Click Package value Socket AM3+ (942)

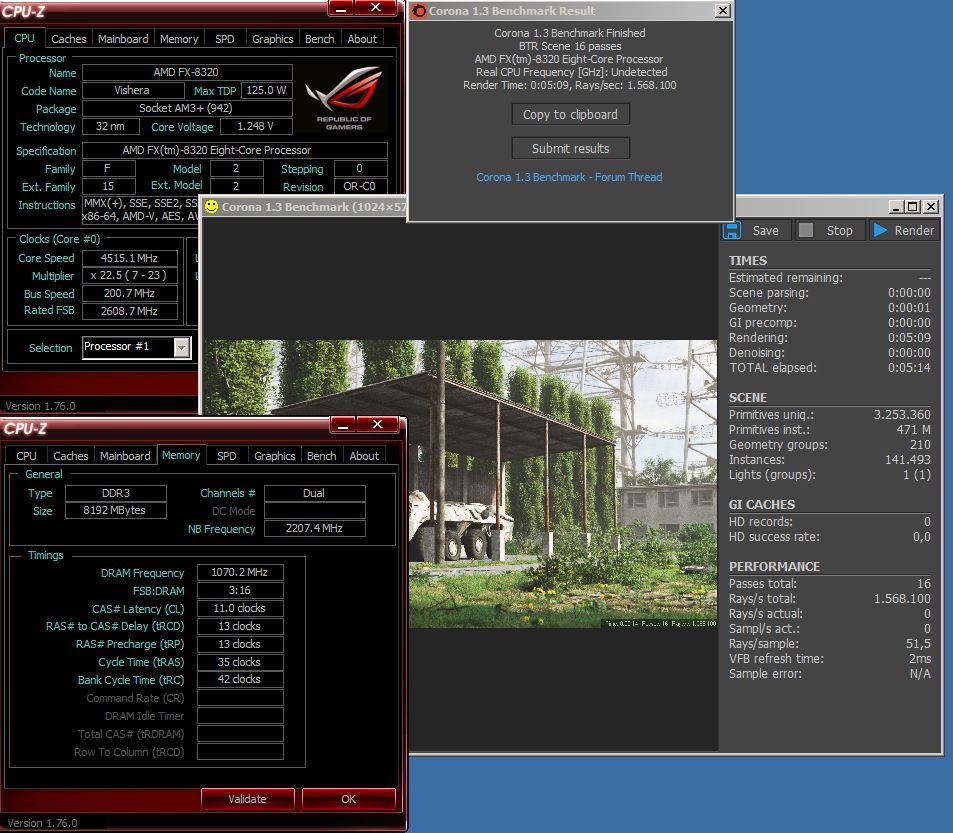coord(187,108)
